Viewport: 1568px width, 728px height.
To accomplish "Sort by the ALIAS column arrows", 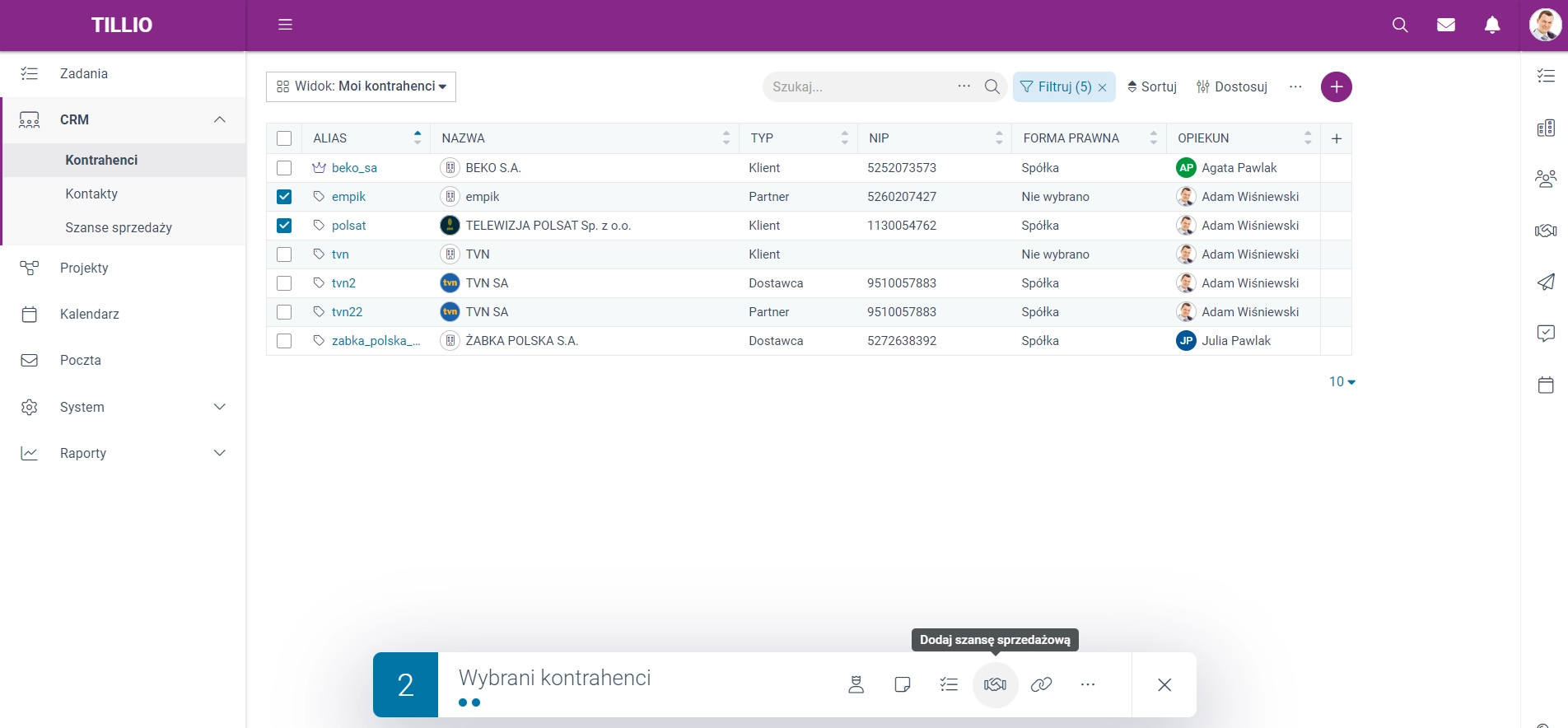I will [418, 138].
